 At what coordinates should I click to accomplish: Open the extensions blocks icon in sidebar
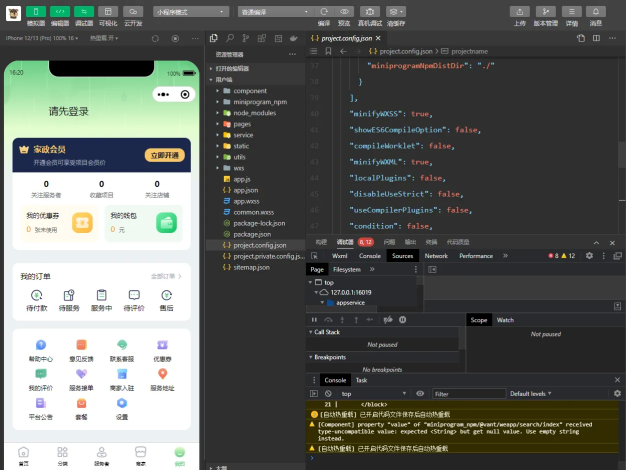(x=262, y=38)
